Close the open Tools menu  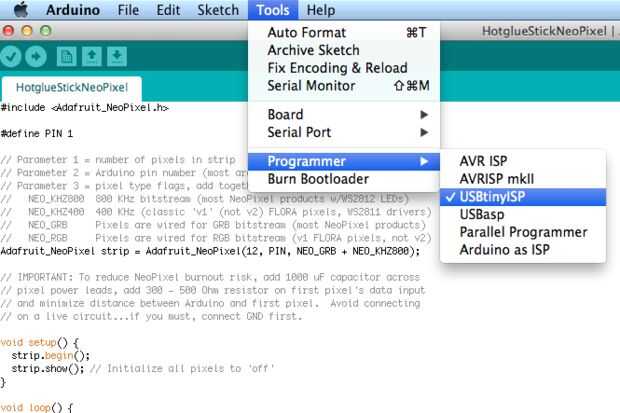pyautogui.click(x=273, y=10)
